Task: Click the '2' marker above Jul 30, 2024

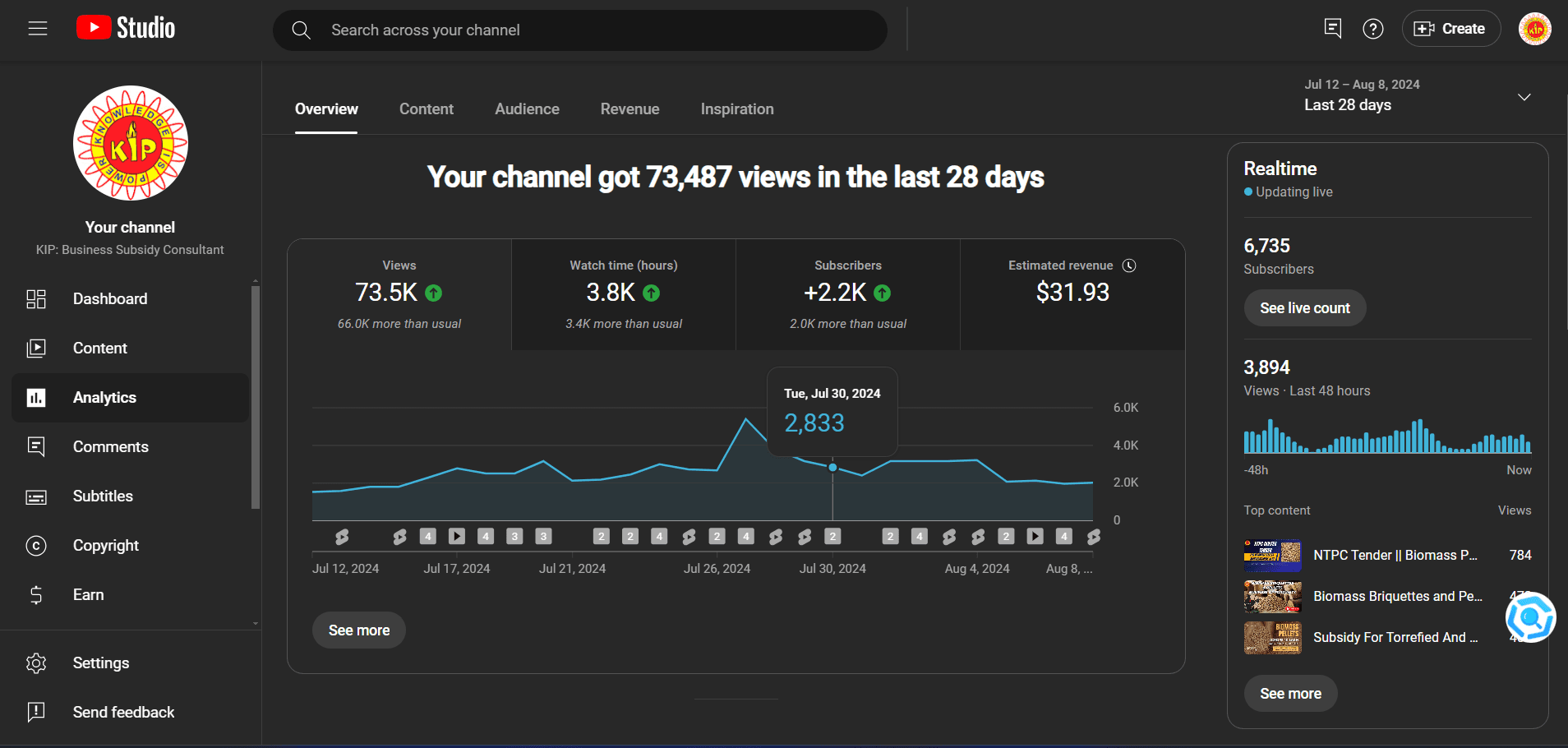Action: pyautogui.click(x=832, y=536)
